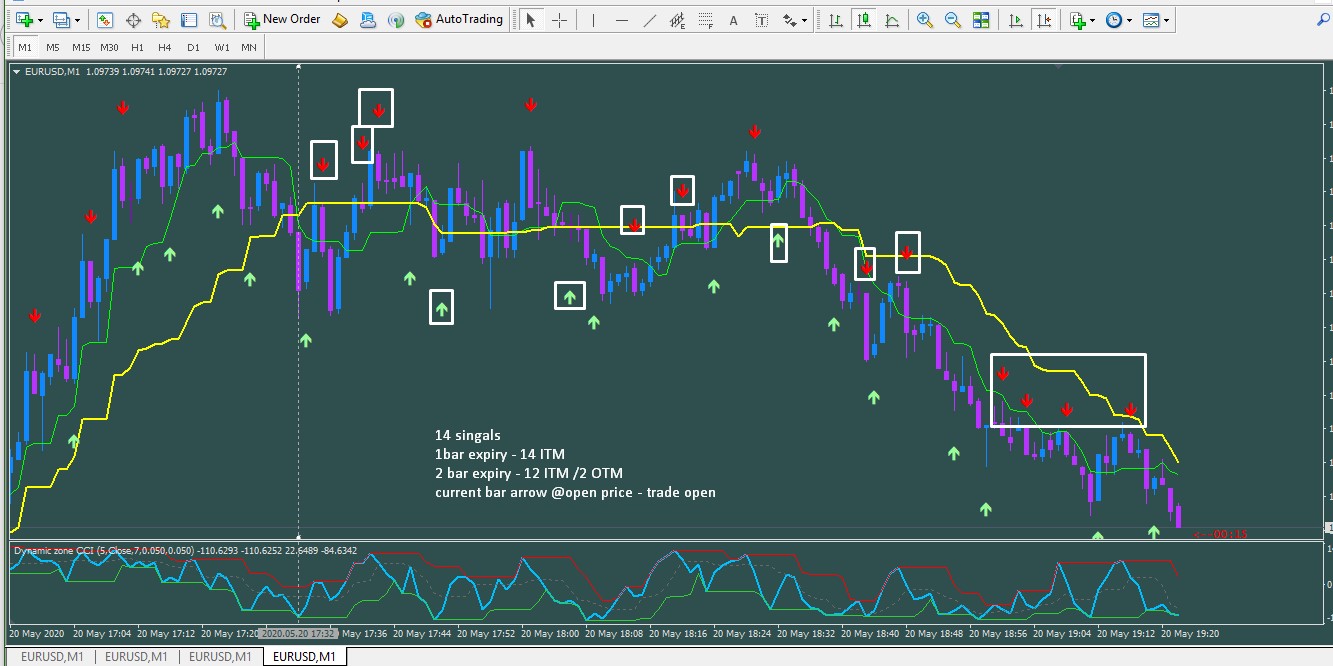
Task: Select the Equidistant Channel tool
Action: [x=677, y=20]
